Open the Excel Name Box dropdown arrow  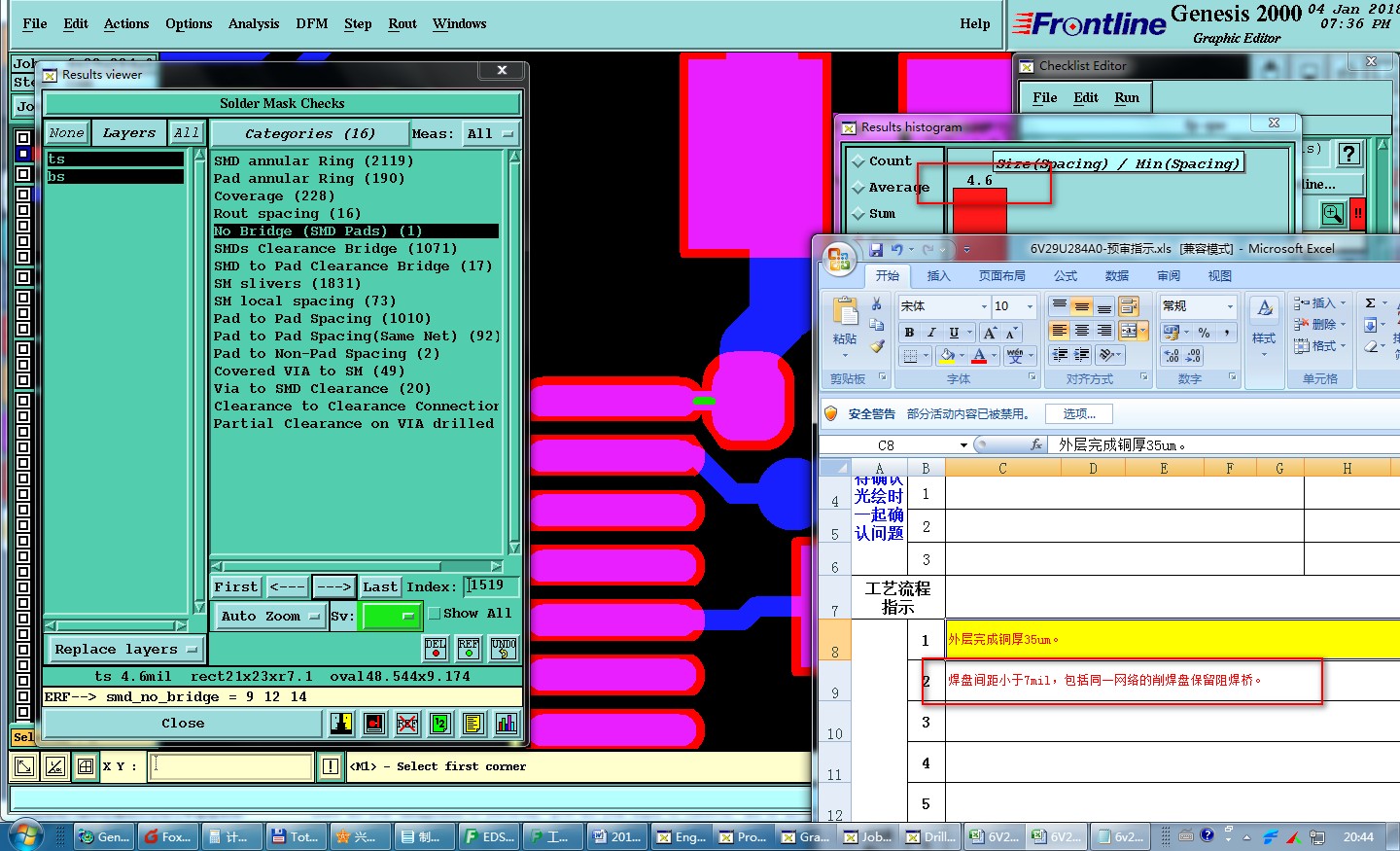point(963,445)
